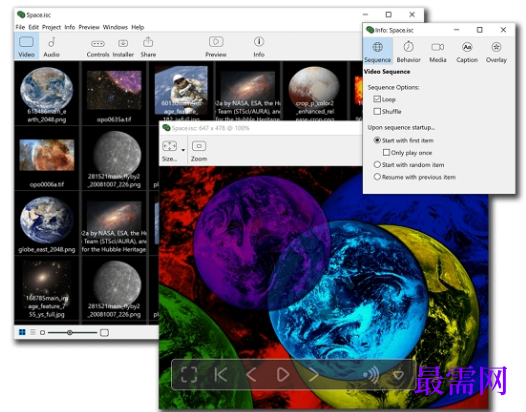Open the Audio section
526x412 pixels.
click(51, 46)
